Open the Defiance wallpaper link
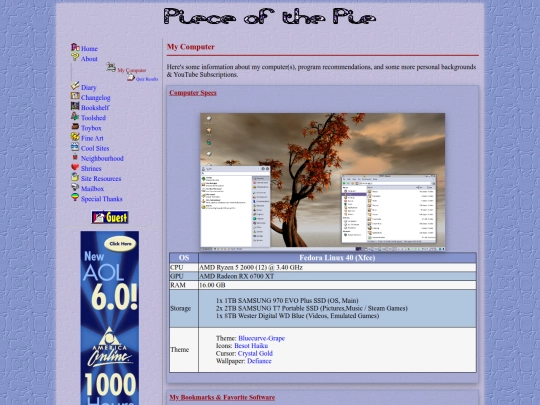 [x=259, y=361]
